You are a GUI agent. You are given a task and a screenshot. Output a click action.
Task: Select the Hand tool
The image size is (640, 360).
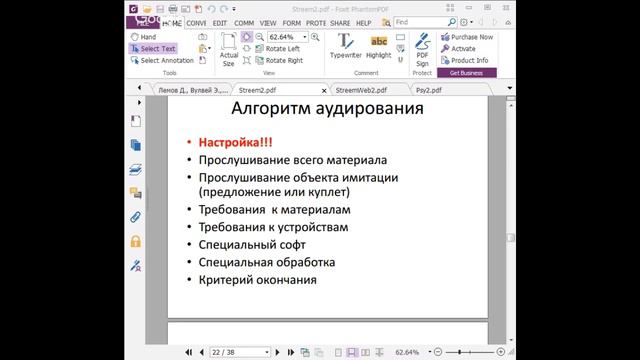point(143,37)
